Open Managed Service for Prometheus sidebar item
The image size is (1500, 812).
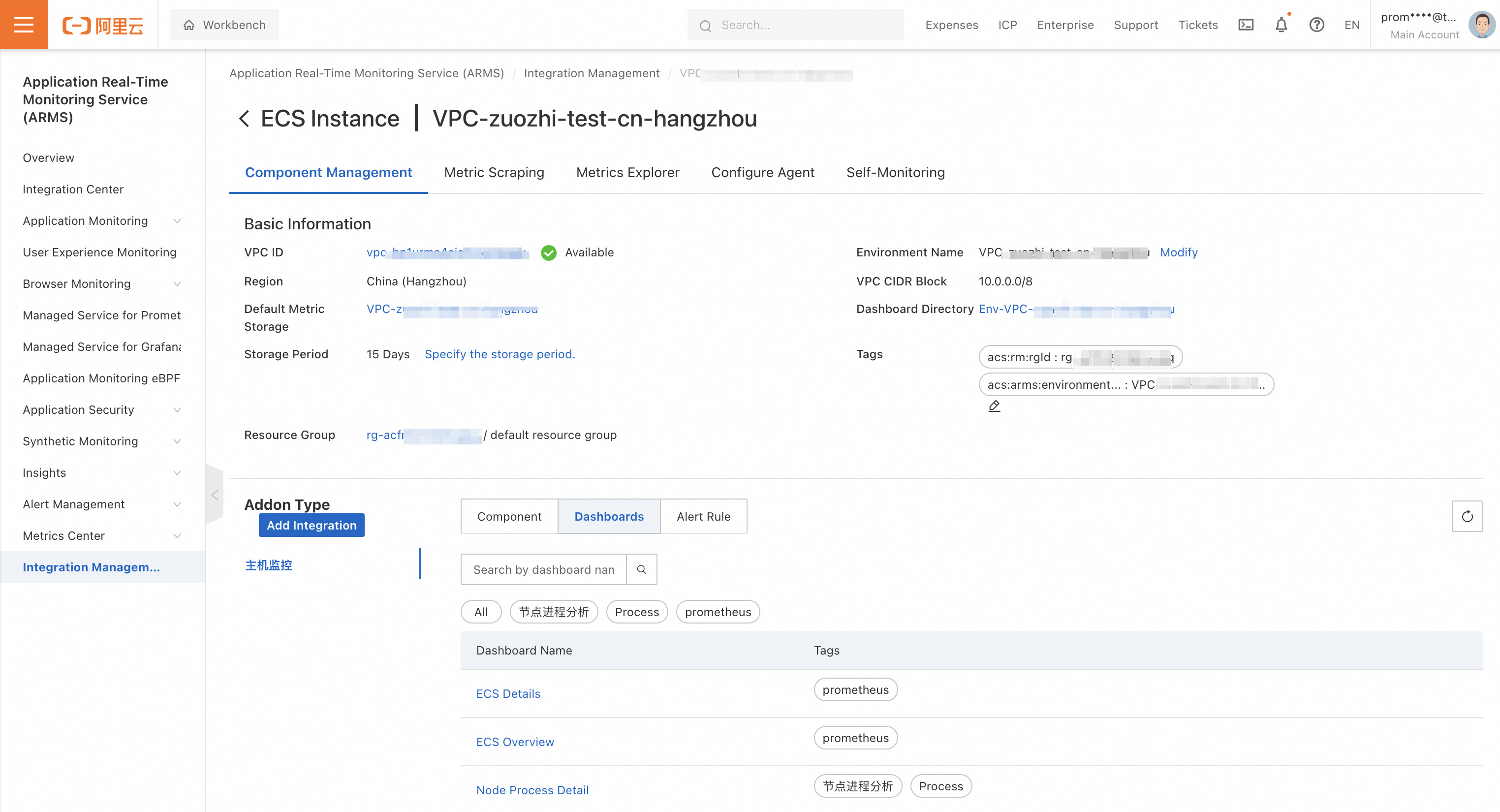102,315
